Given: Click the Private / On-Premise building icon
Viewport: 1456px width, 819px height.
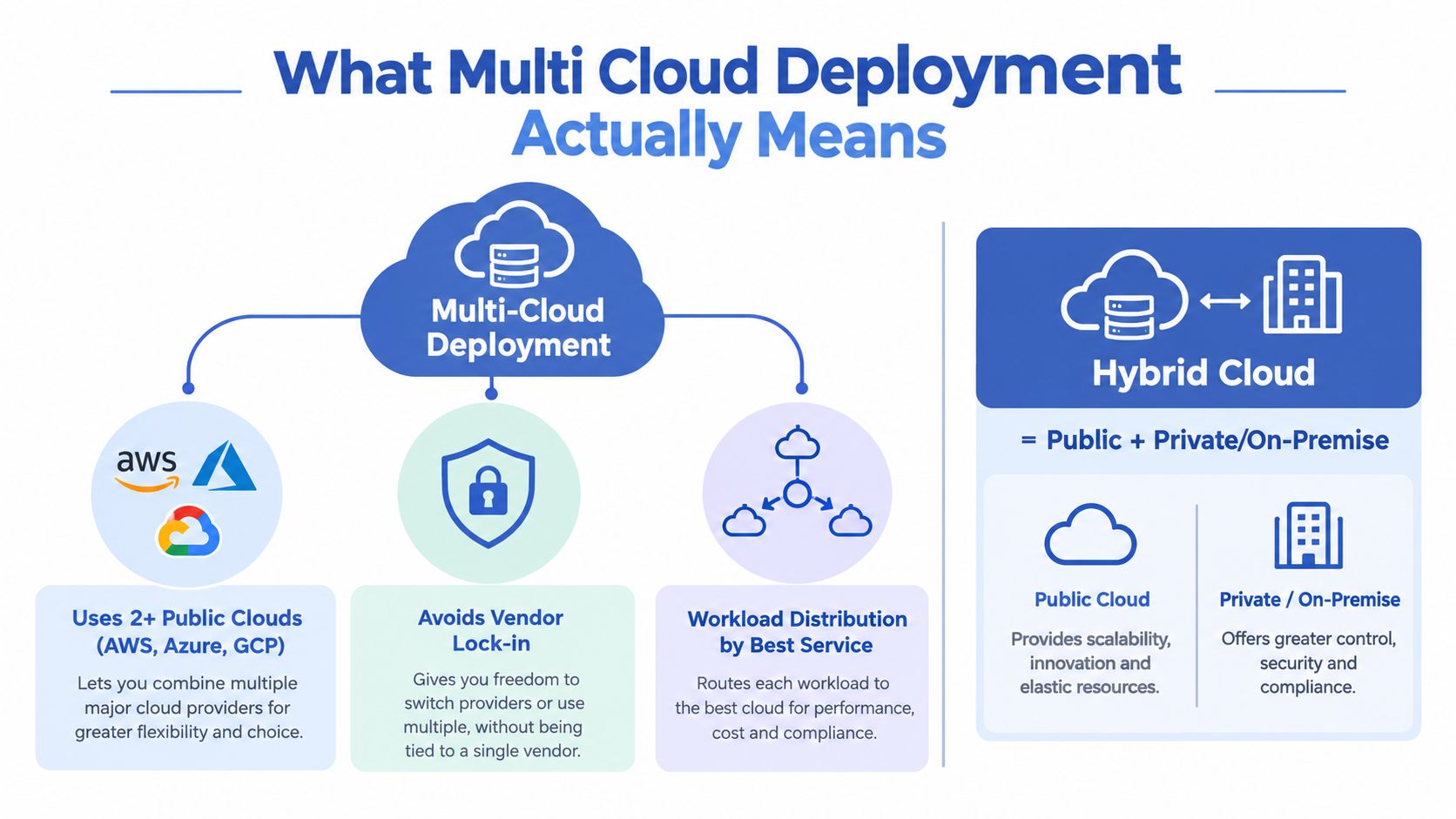Looking at the screenshot, I should pos(1308,535).
